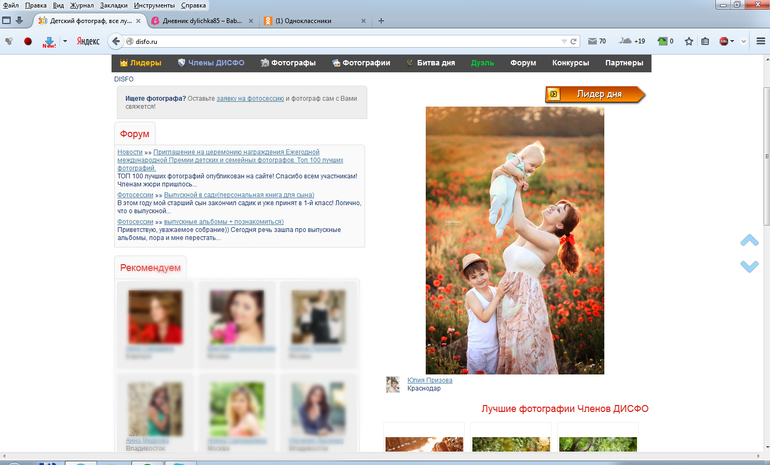Viewport: 770px width, 465px height.
Task: Expand the address bar history dropdown
Action: click(x=564, y=42)
